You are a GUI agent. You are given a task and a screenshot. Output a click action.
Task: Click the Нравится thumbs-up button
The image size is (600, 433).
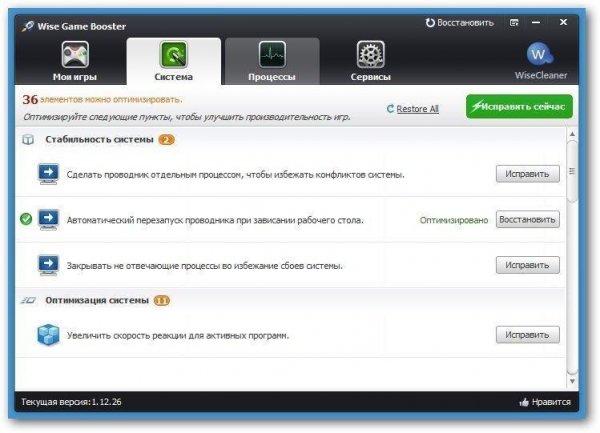[545, 402]
